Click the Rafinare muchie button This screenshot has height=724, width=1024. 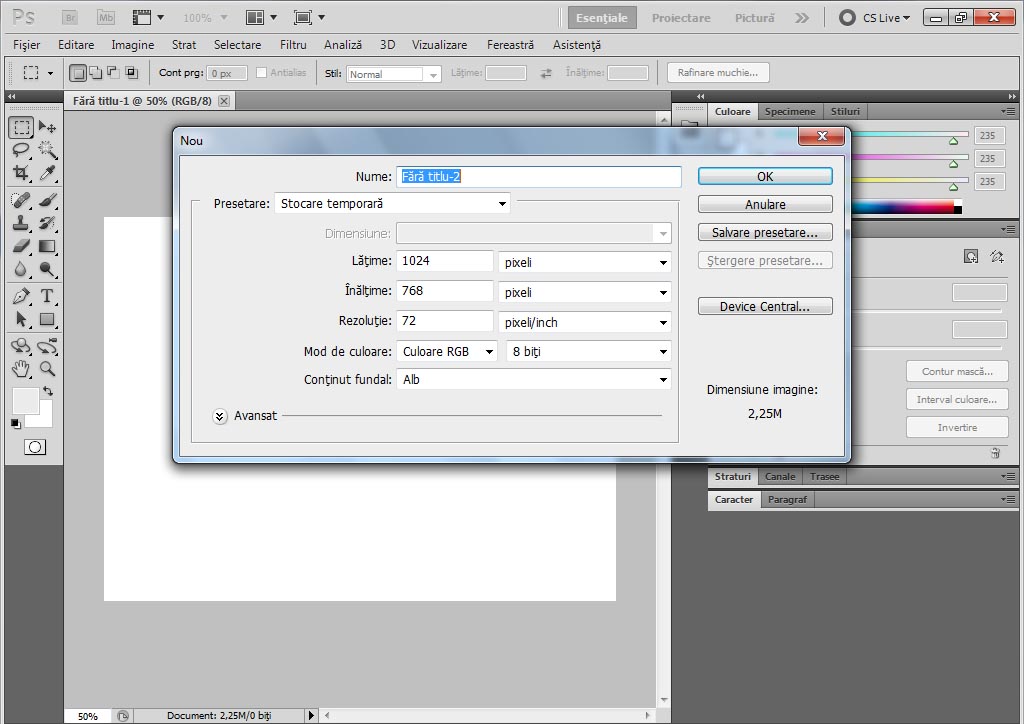pyautogui.click(x=718, y=72)
